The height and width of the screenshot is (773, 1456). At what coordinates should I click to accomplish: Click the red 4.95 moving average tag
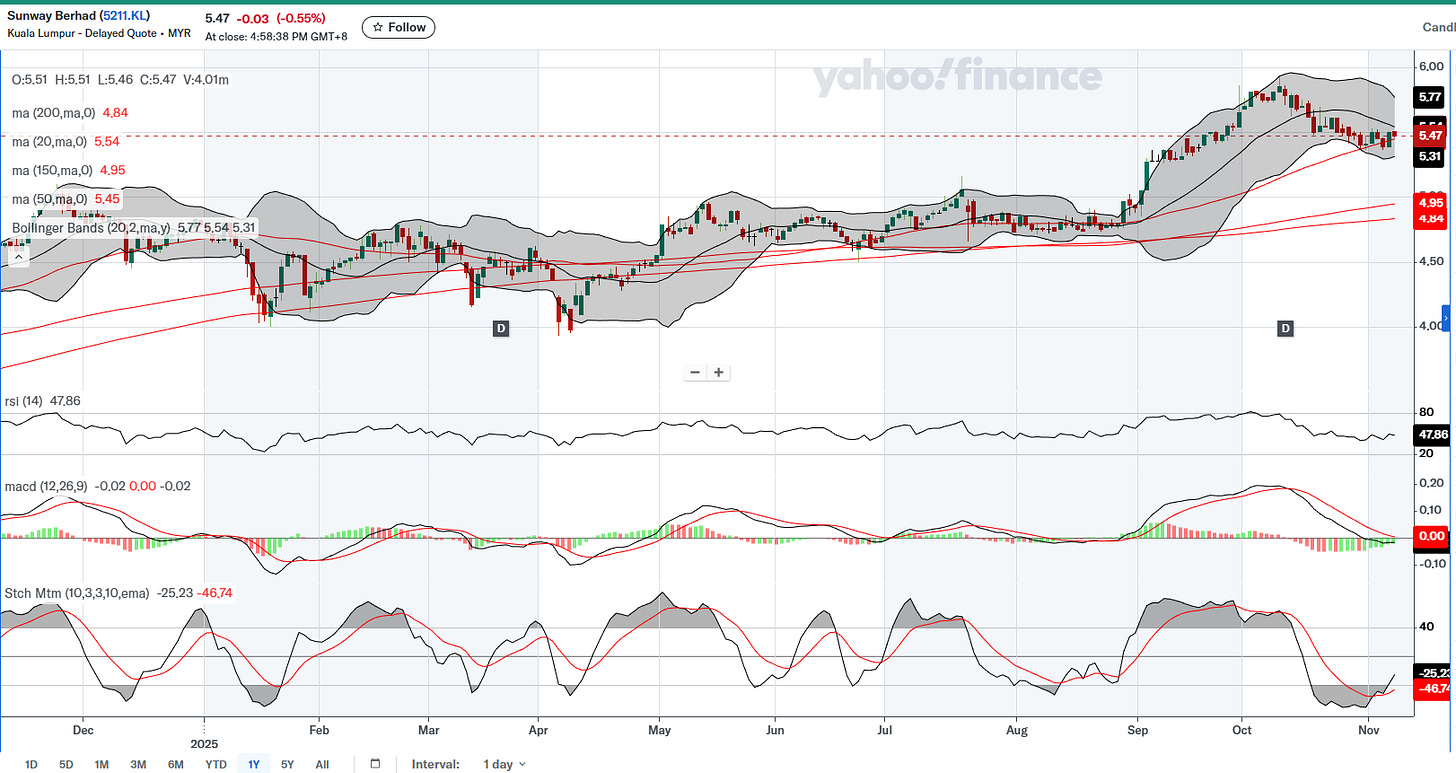[x=1430, y=203]
